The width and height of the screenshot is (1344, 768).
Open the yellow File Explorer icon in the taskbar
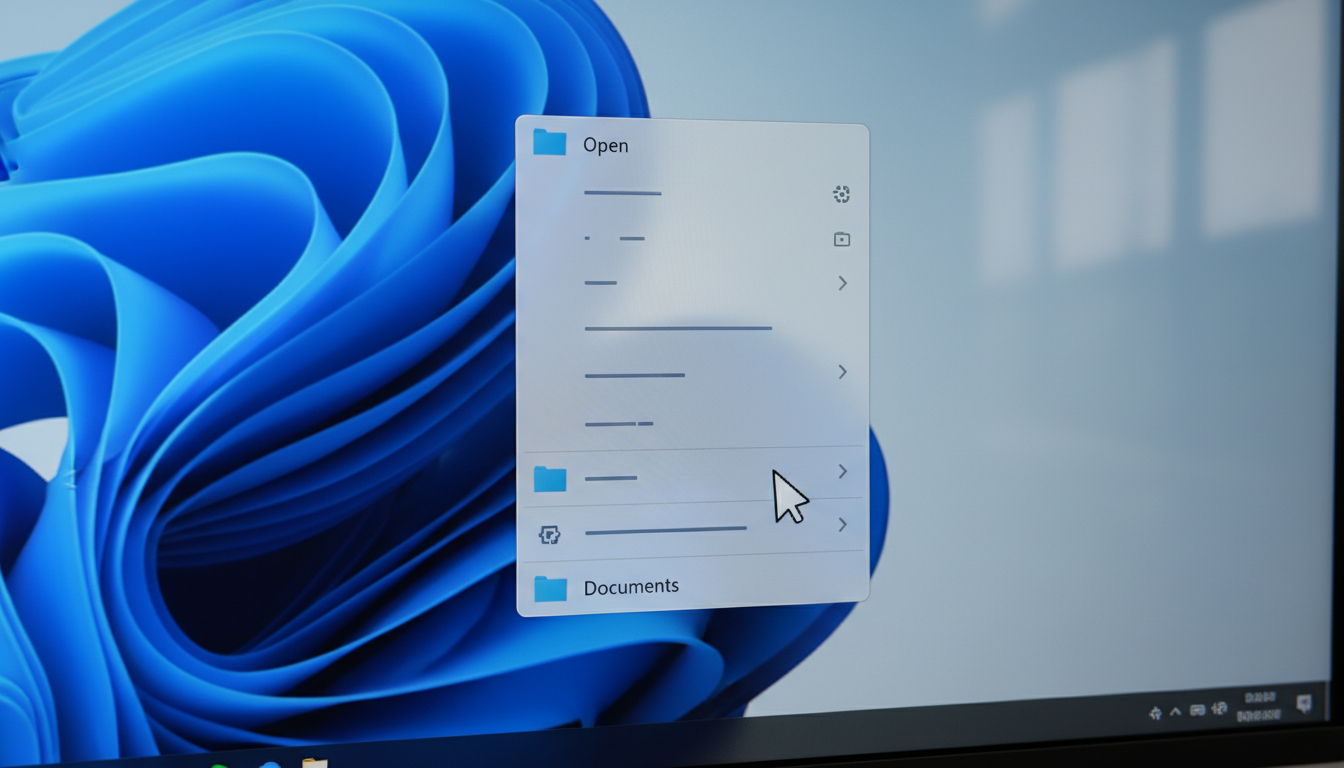pyautogui.click(x=315, y=763)
